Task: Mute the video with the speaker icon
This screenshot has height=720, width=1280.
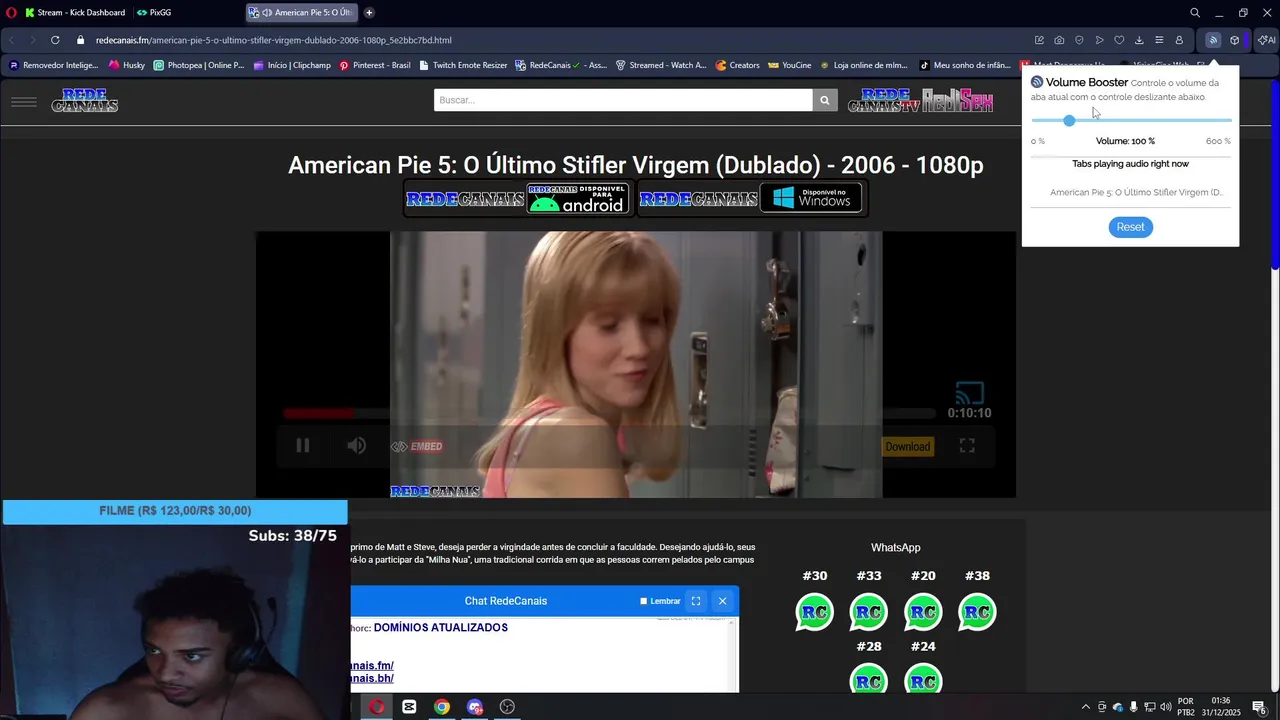Action: click(356, 446)
